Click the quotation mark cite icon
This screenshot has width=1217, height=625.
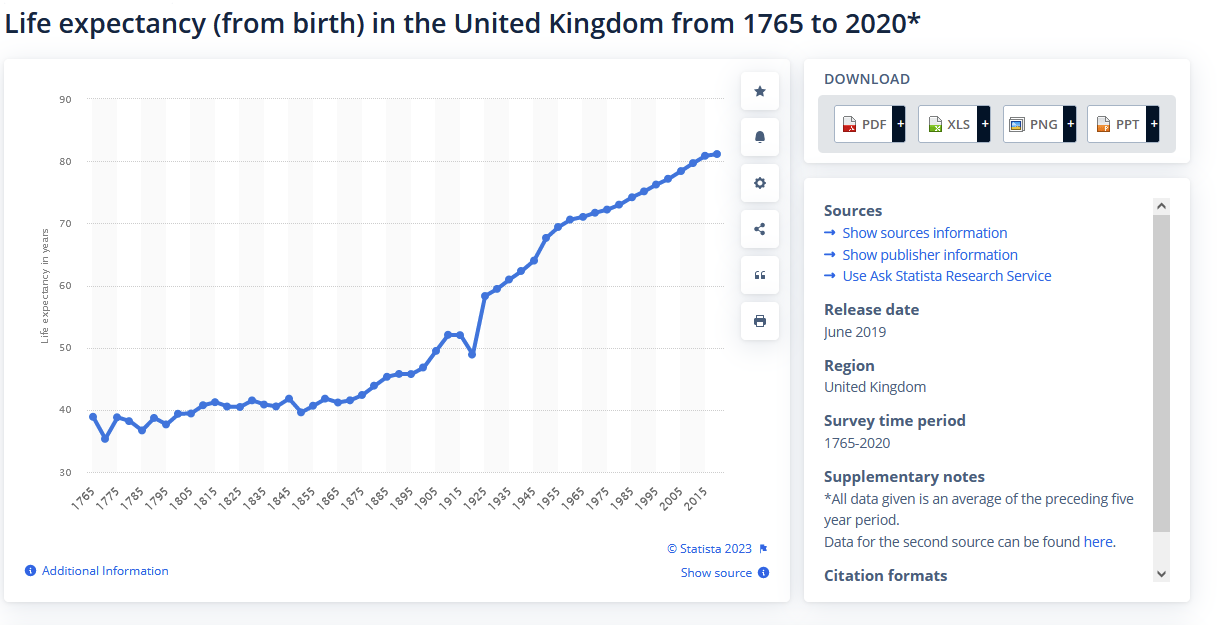(760, 275)
